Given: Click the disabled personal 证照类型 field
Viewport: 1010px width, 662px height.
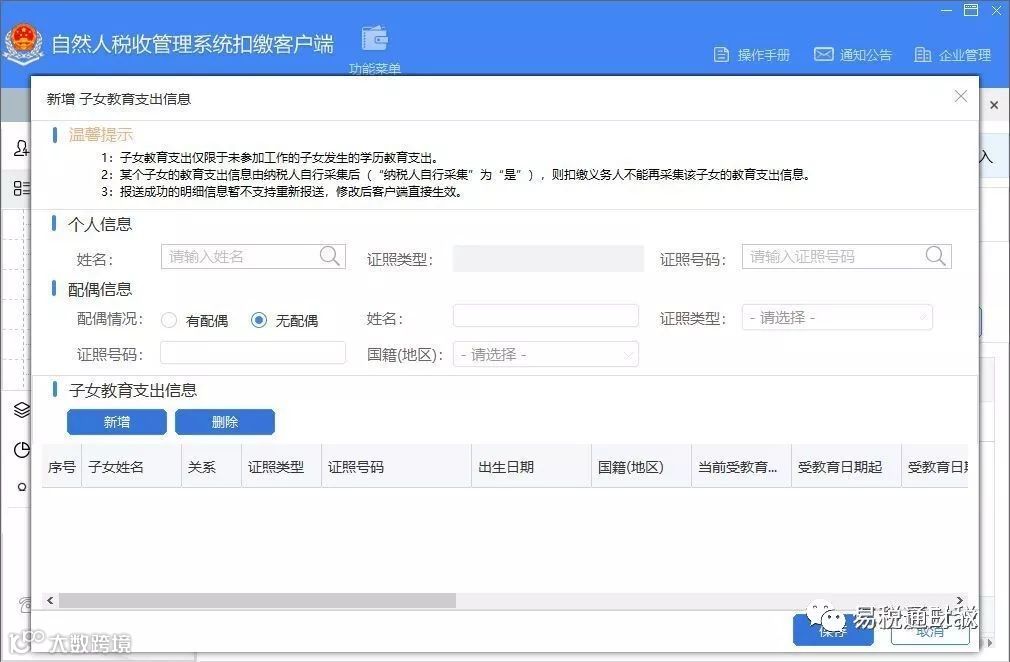Looking at the screenshot, I should tap(548, 258).
